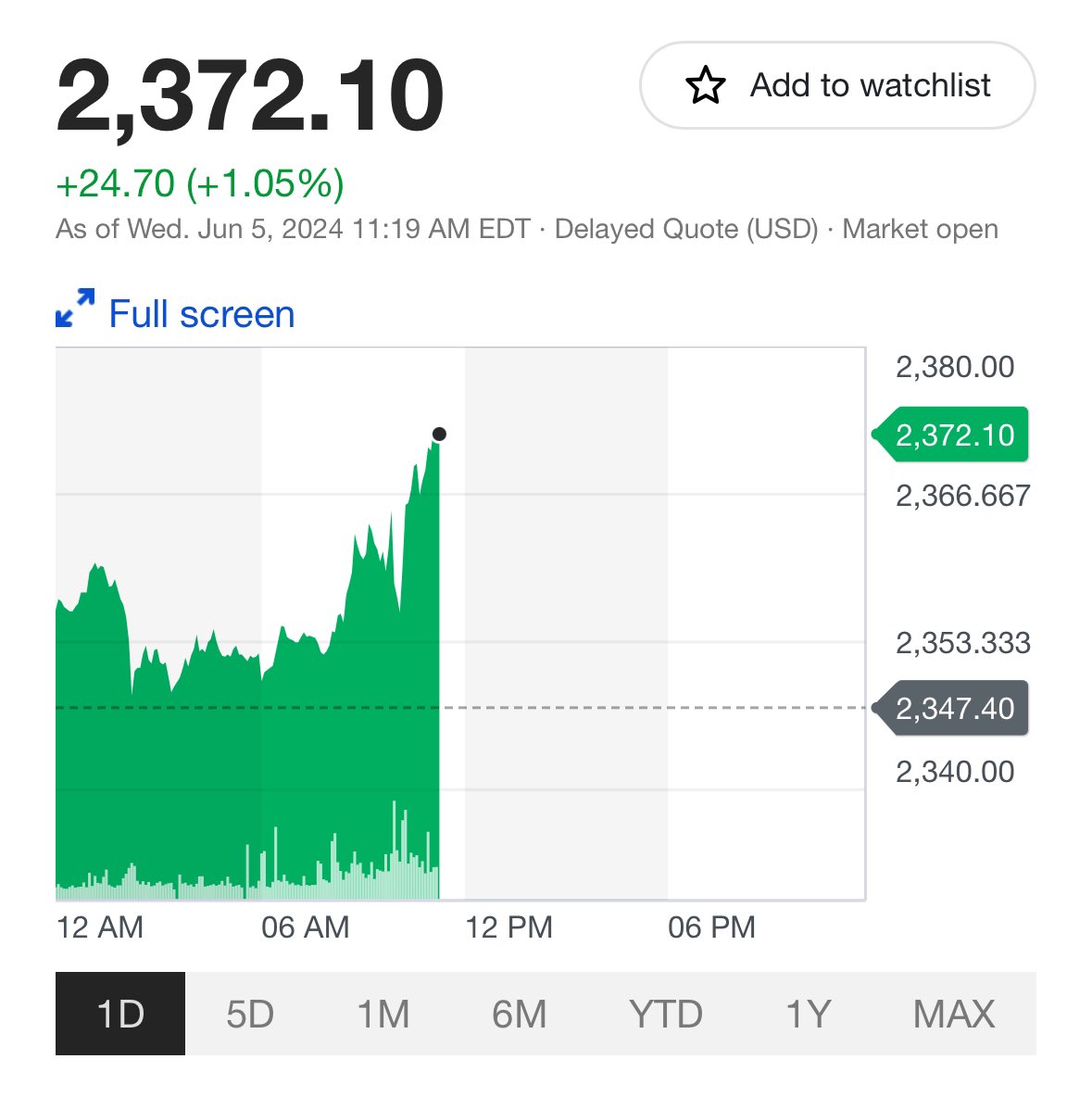The image size is (1092, 1097).
Task: Click the current price dot on the chart
Action: [x=439, y=435]
